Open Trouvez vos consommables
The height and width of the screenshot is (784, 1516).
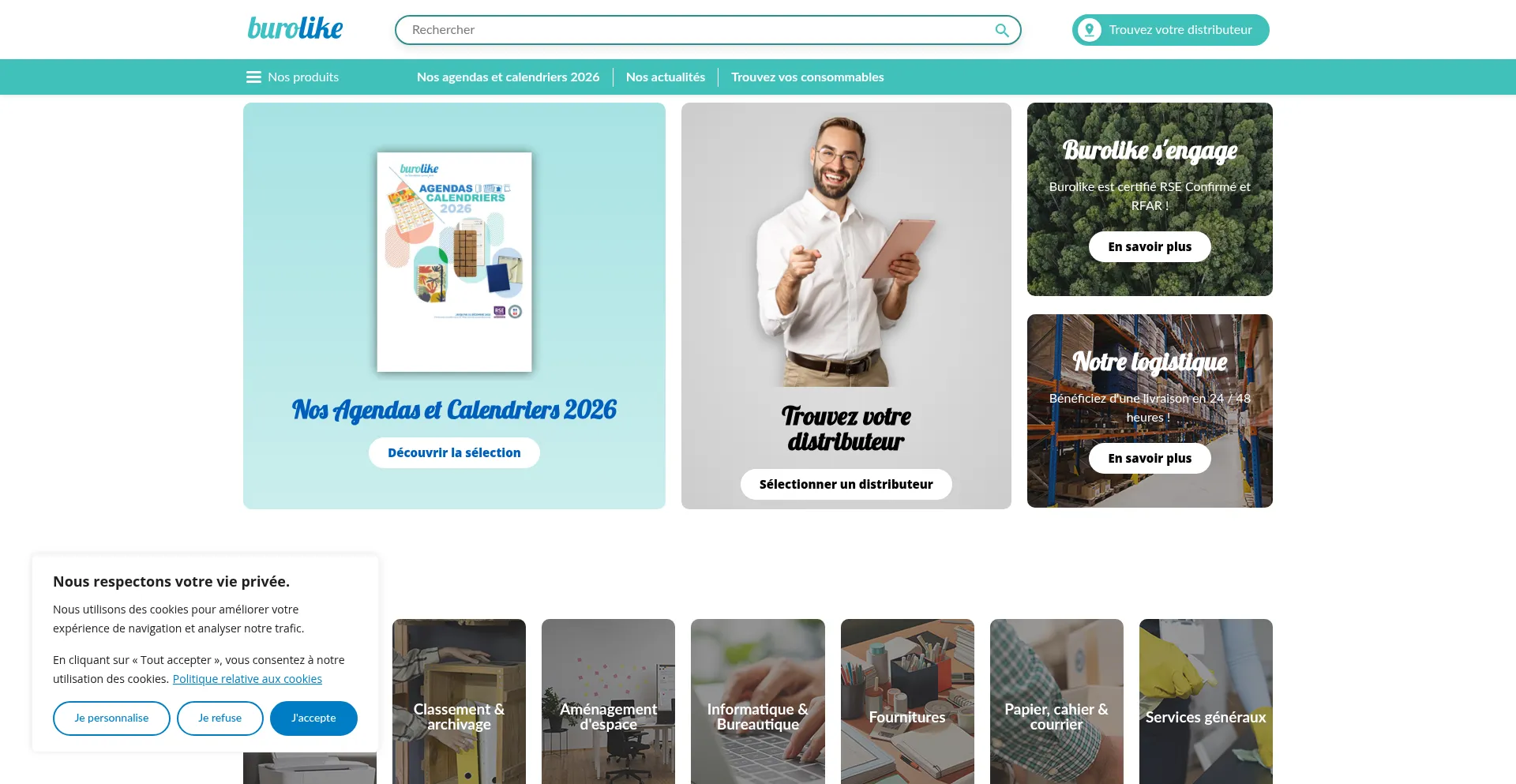pos(807,77)
